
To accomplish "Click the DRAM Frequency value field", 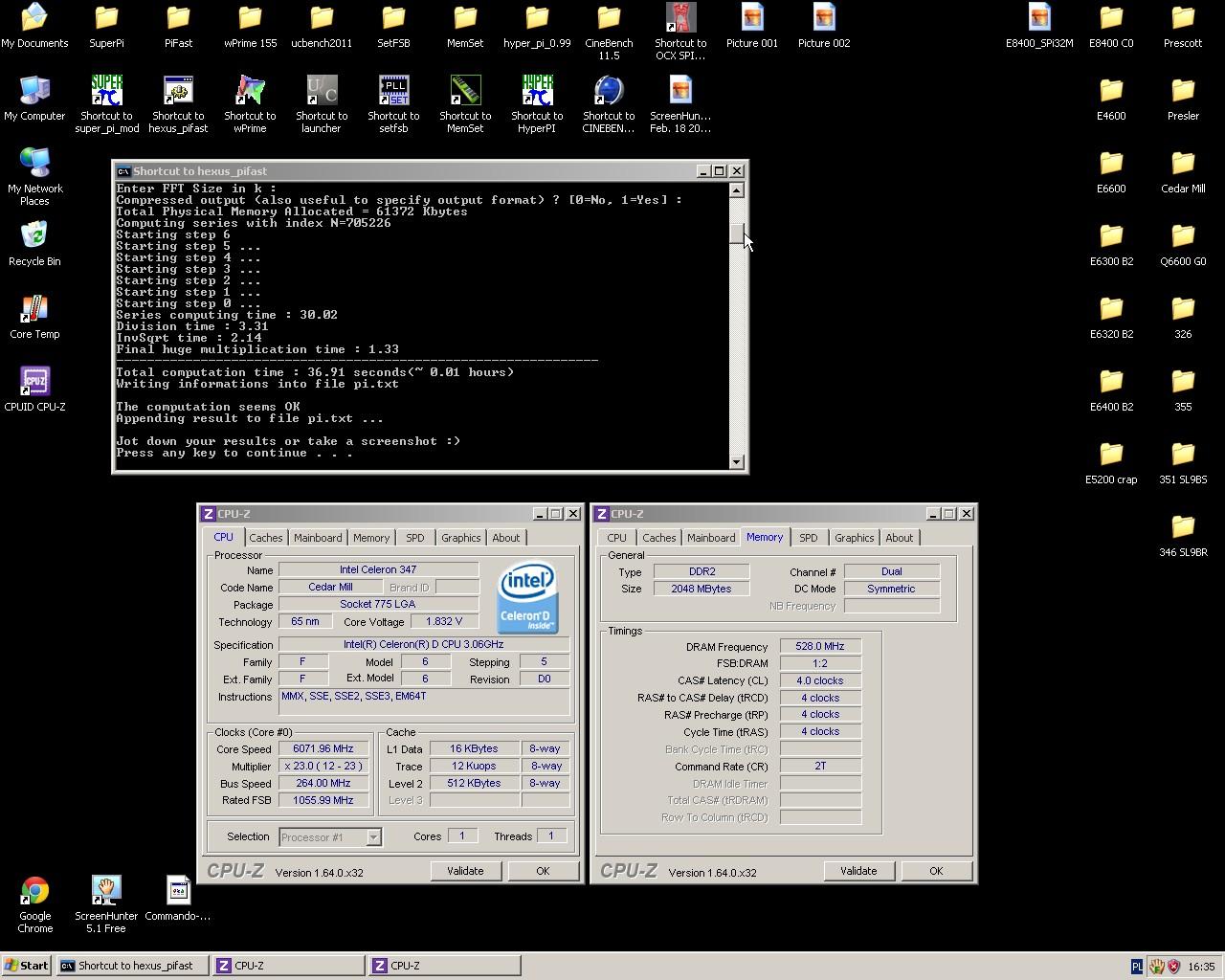I will click(820, 647).
